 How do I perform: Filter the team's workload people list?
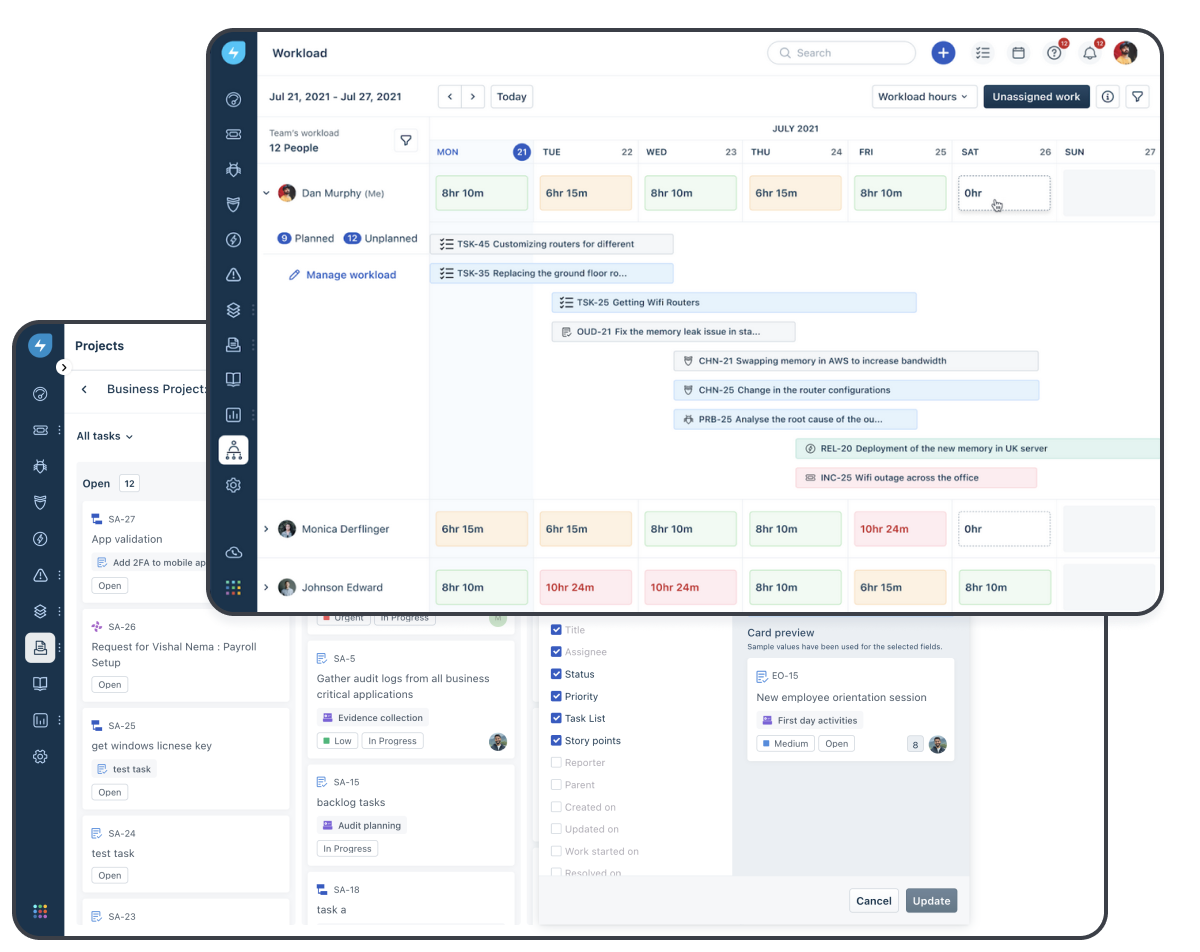[x=405, y=140]
